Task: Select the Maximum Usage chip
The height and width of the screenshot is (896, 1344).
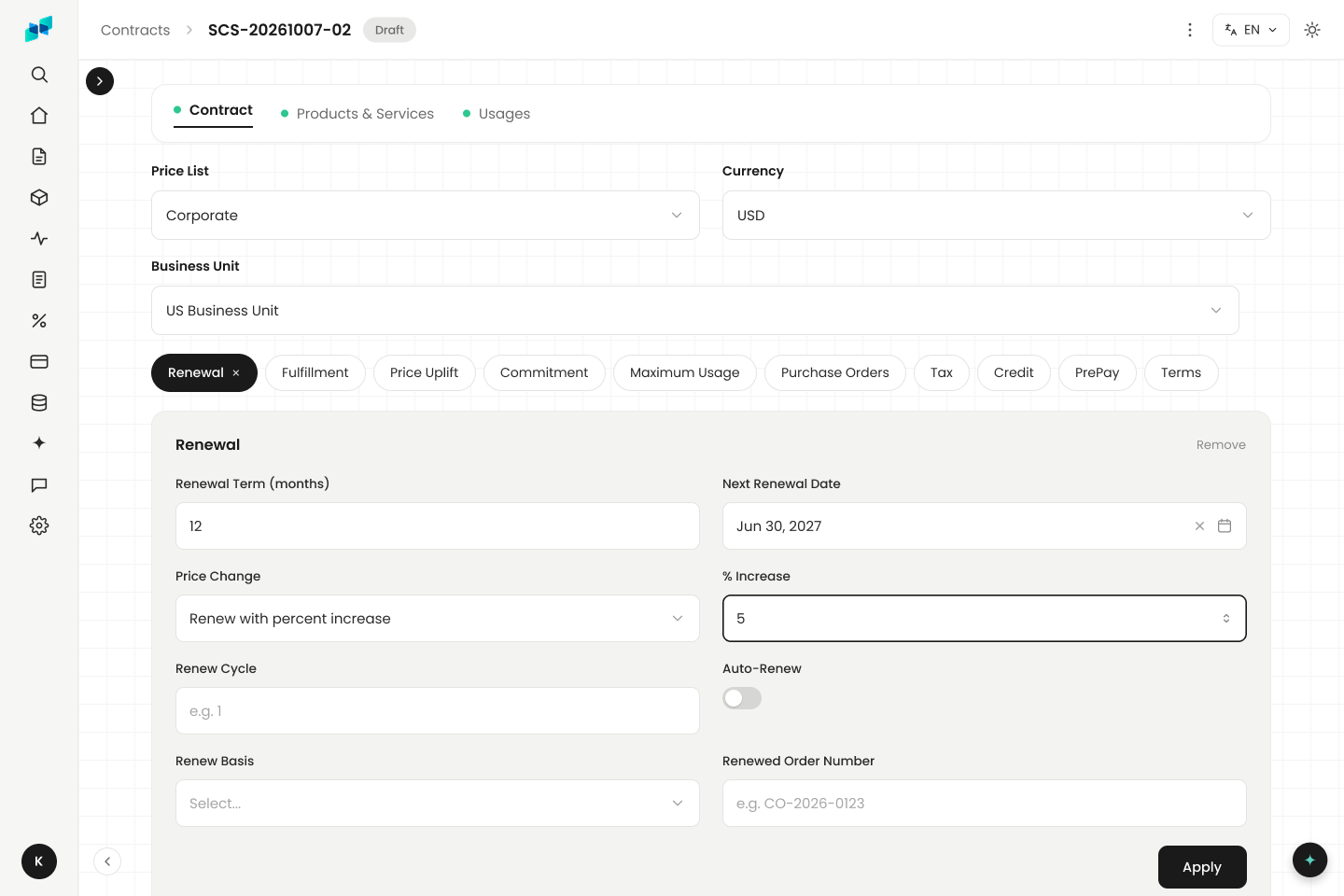Action: 685,373
